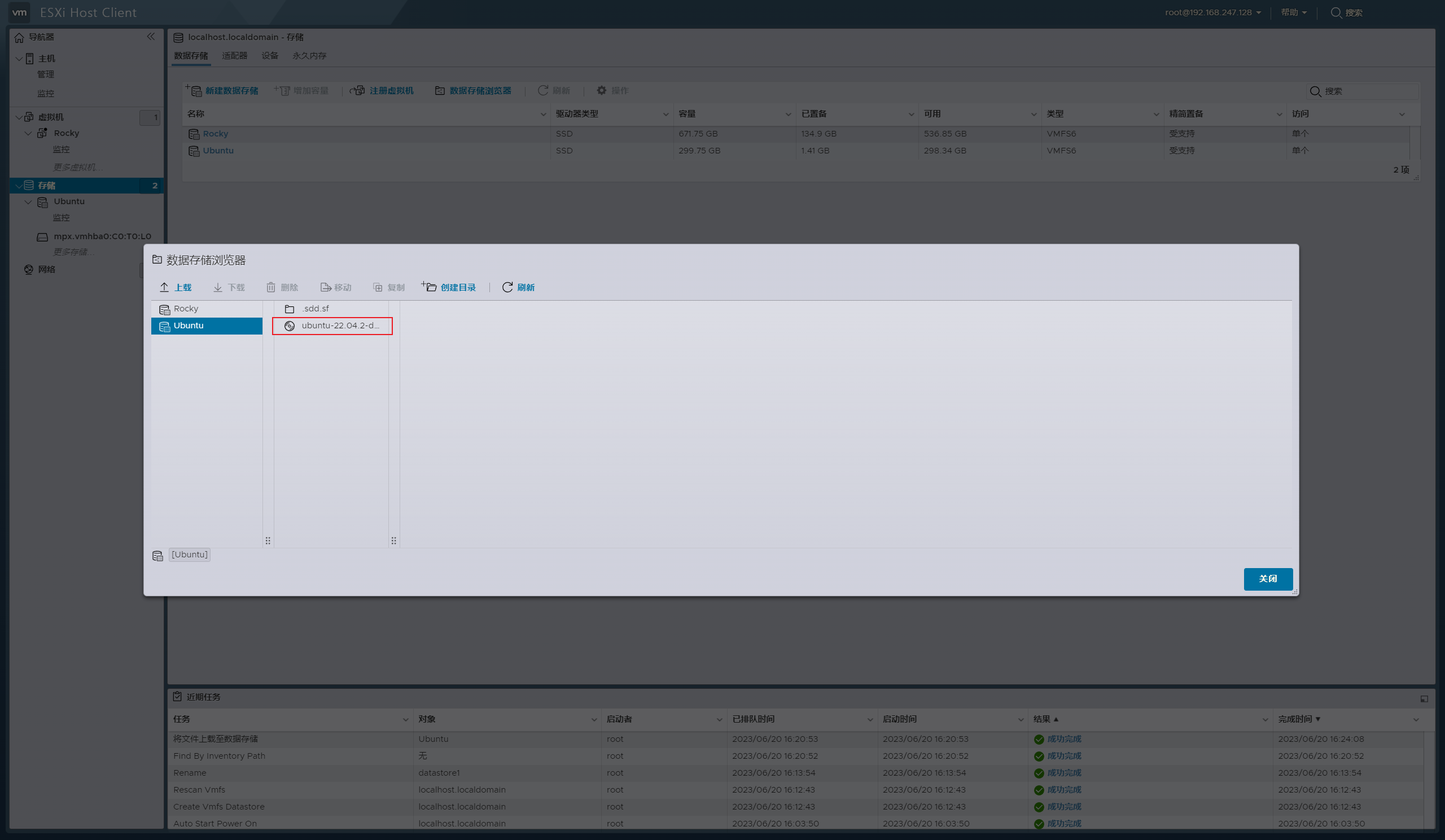Click More storage (更多存储...) in the navigator
This screenshot has width=1445, height=840.
(74, 252)
